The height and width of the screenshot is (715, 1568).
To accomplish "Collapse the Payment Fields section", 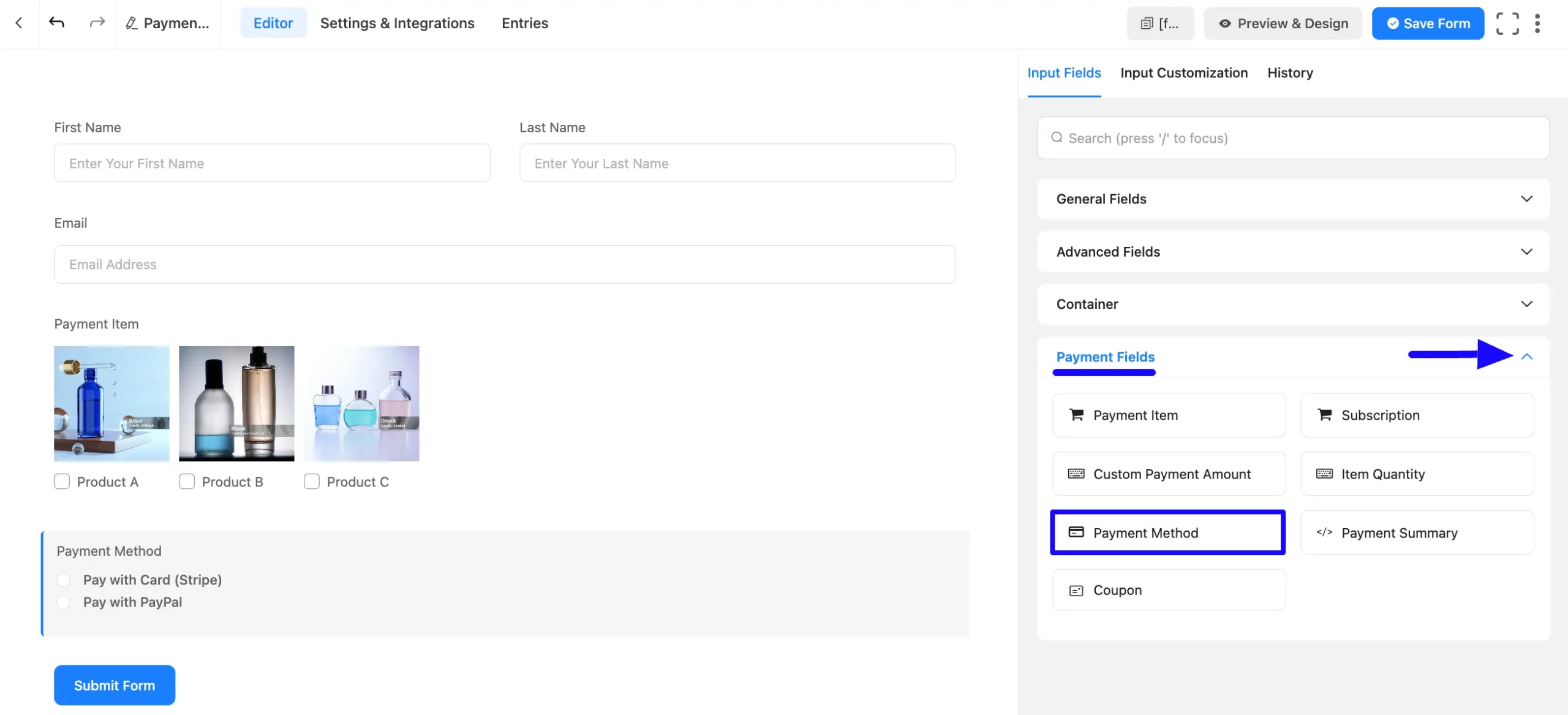I will pos(1526,357).
